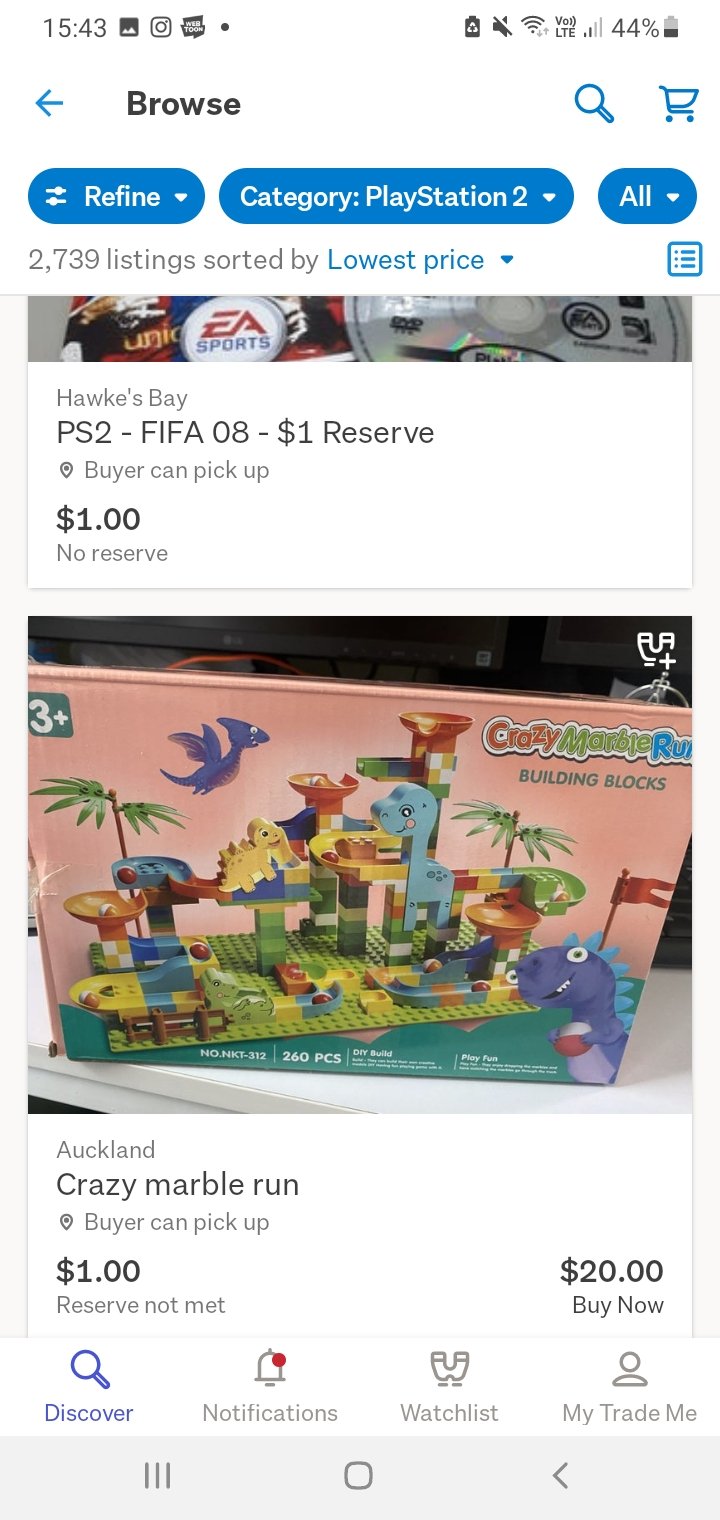
Task: Switch listing layout with the list view icon
Action: pos(685,259)
